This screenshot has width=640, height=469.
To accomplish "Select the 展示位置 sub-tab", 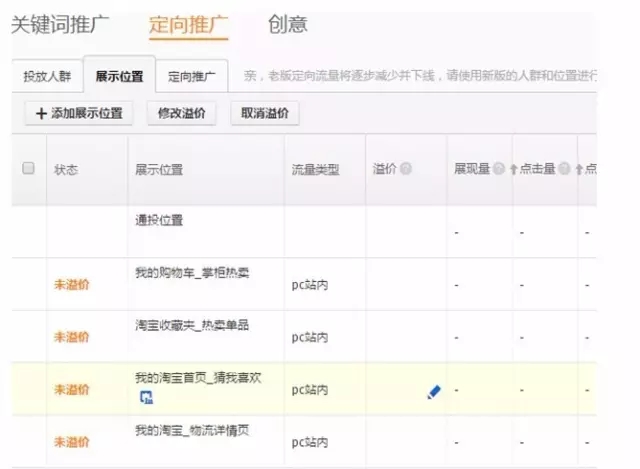I will pyautogui.click(x=119, y=76).
